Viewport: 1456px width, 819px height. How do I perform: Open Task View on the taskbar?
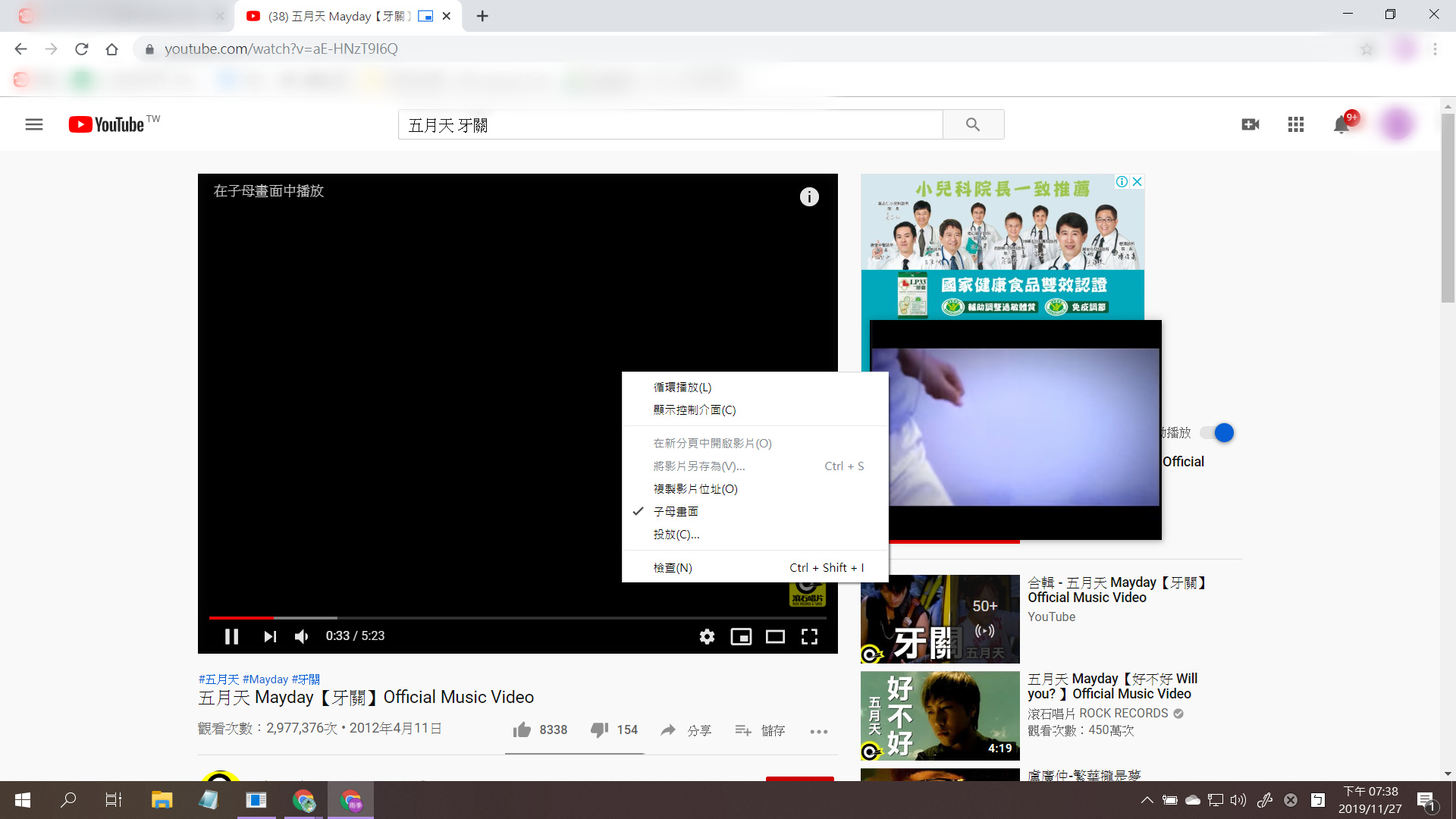(x=114, y=800)
